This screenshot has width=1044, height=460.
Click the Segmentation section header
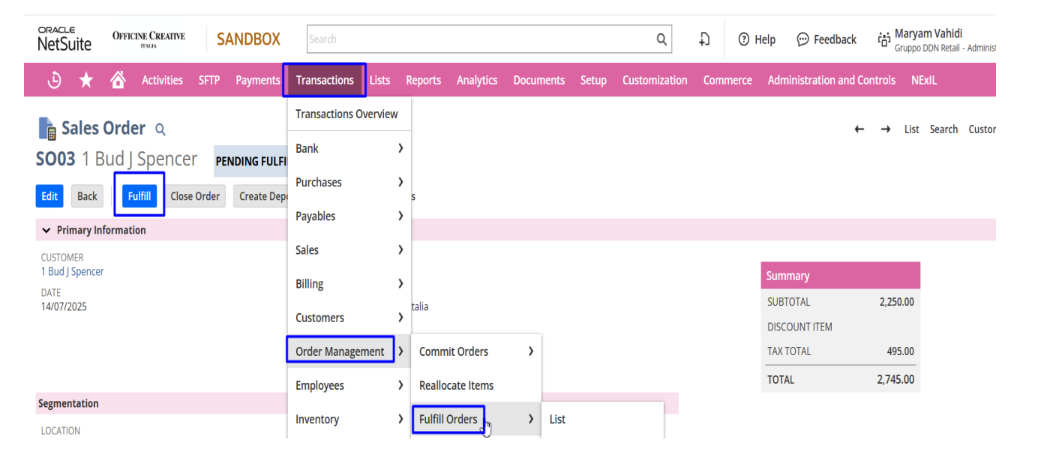coord(69,403)
